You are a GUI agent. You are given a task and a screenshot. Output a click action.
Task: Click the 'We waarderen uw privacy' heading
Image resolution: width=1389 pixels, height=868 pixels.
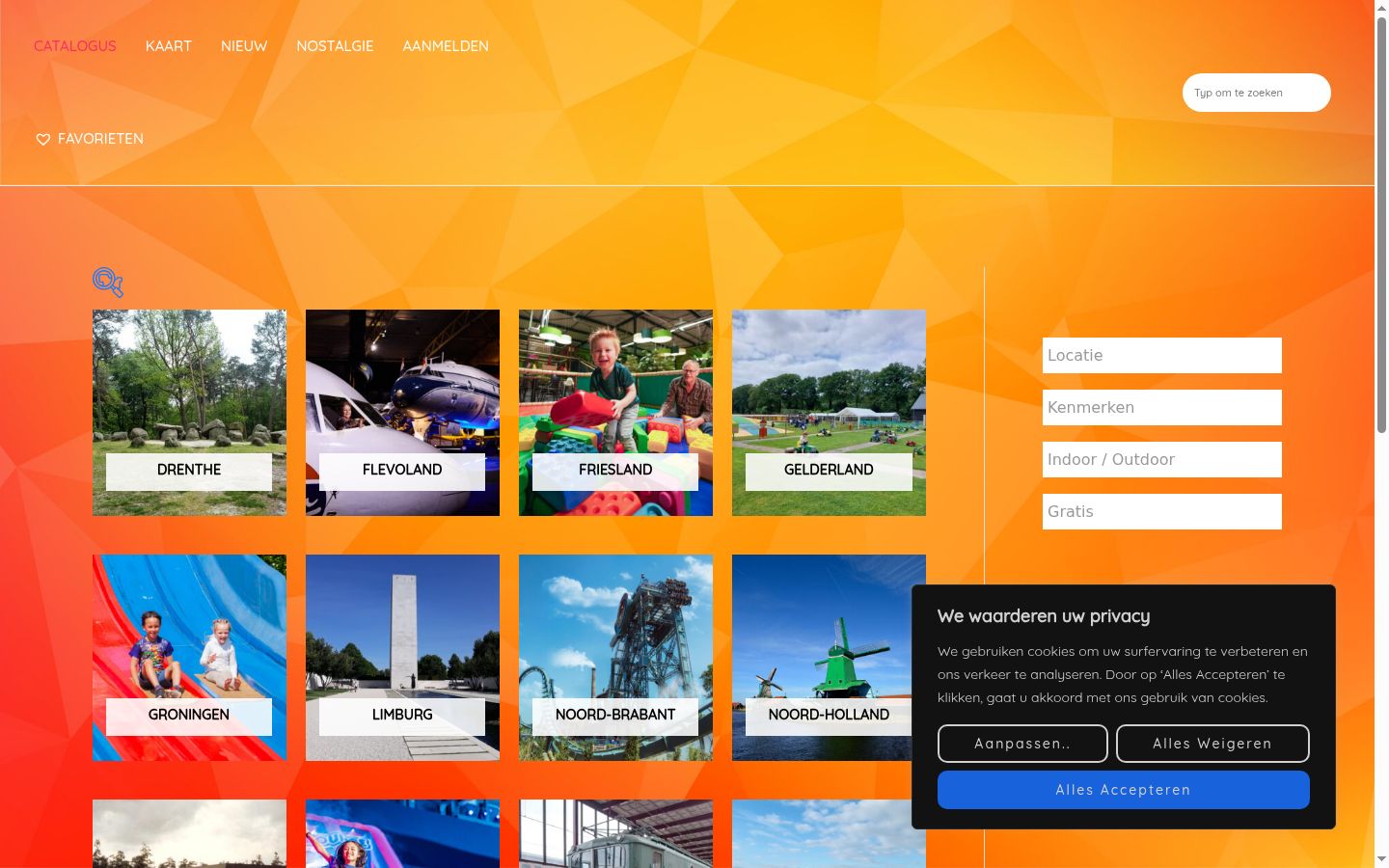(x=1044, y=616)
